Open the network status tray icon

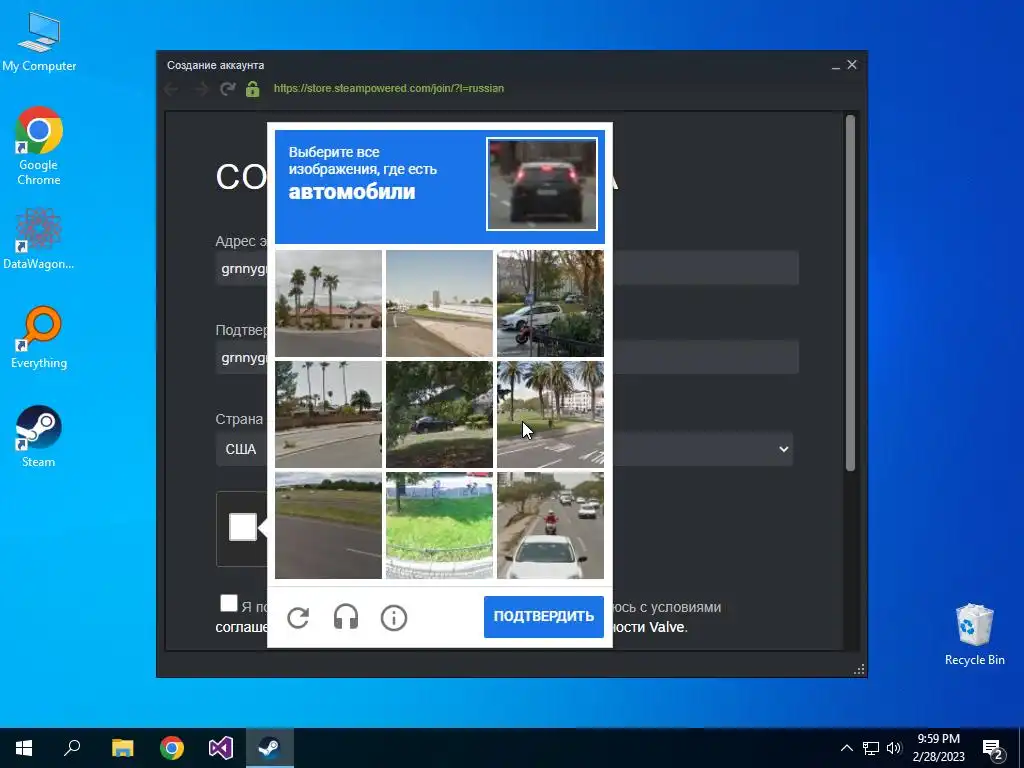coord(871,748)
